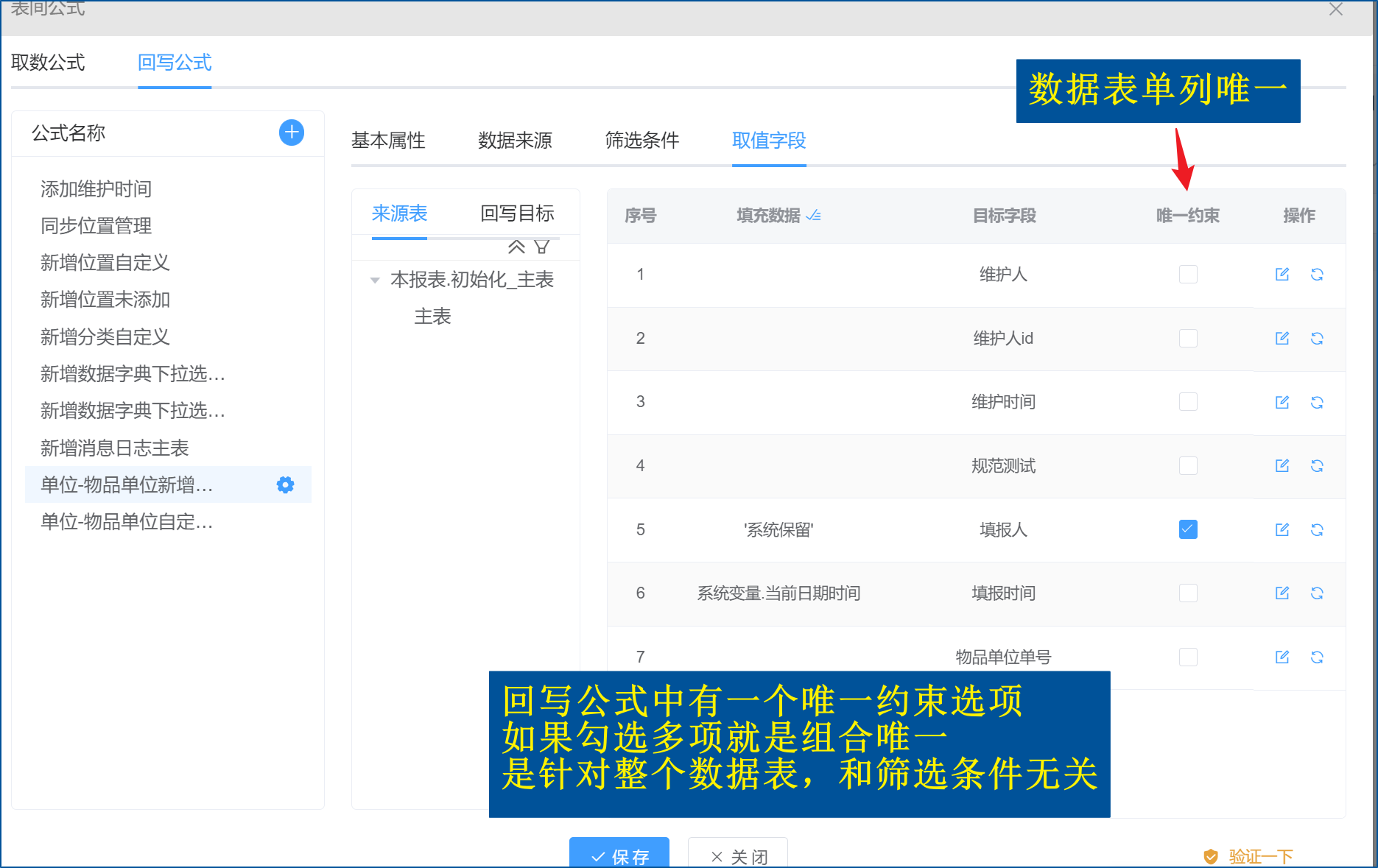Open the 基本属性 tab

[x=388, y=140]
